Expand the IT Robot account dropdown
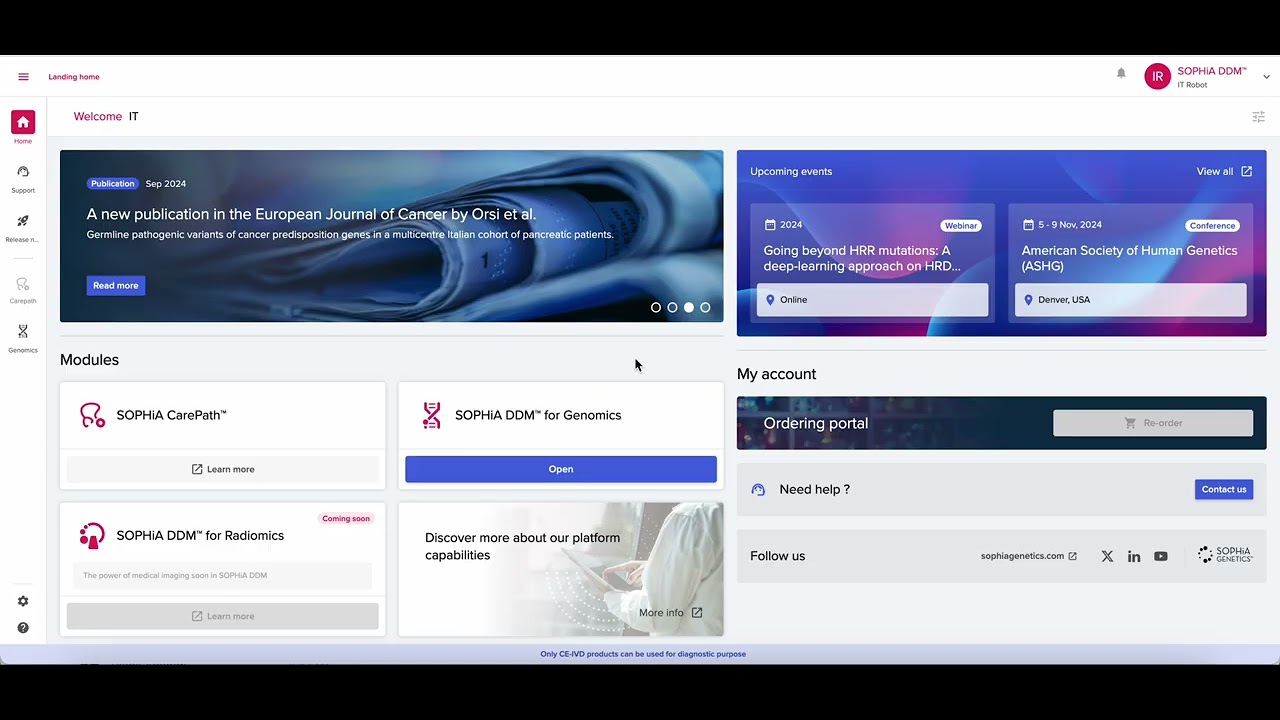Image resolution: width=1280 pixels, height=720 pixels. point(1267,77)
